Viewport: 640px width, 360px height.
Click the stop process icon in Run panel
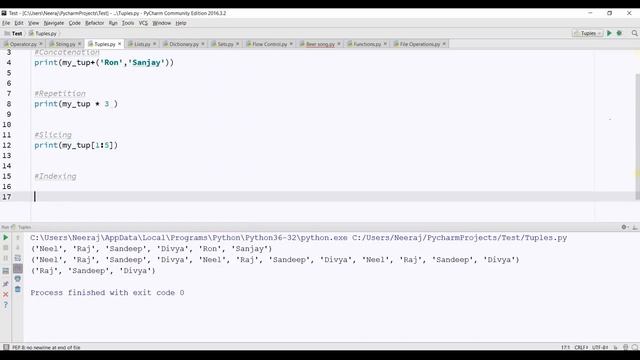click(x=6, y=248)
